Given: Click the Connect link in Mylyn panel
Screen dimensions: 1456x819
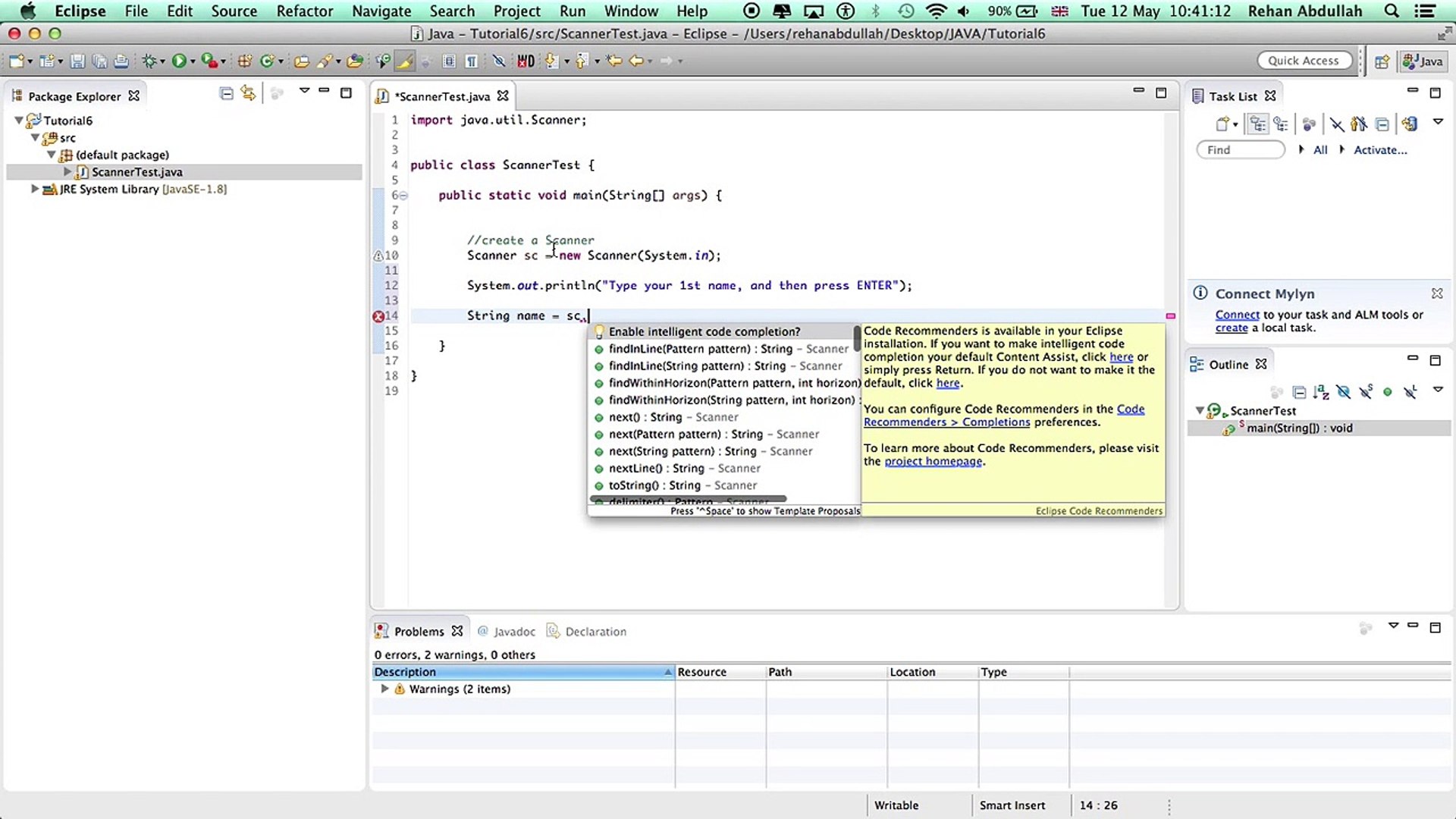Looking at the screenshot, I should pos(1237,315).
